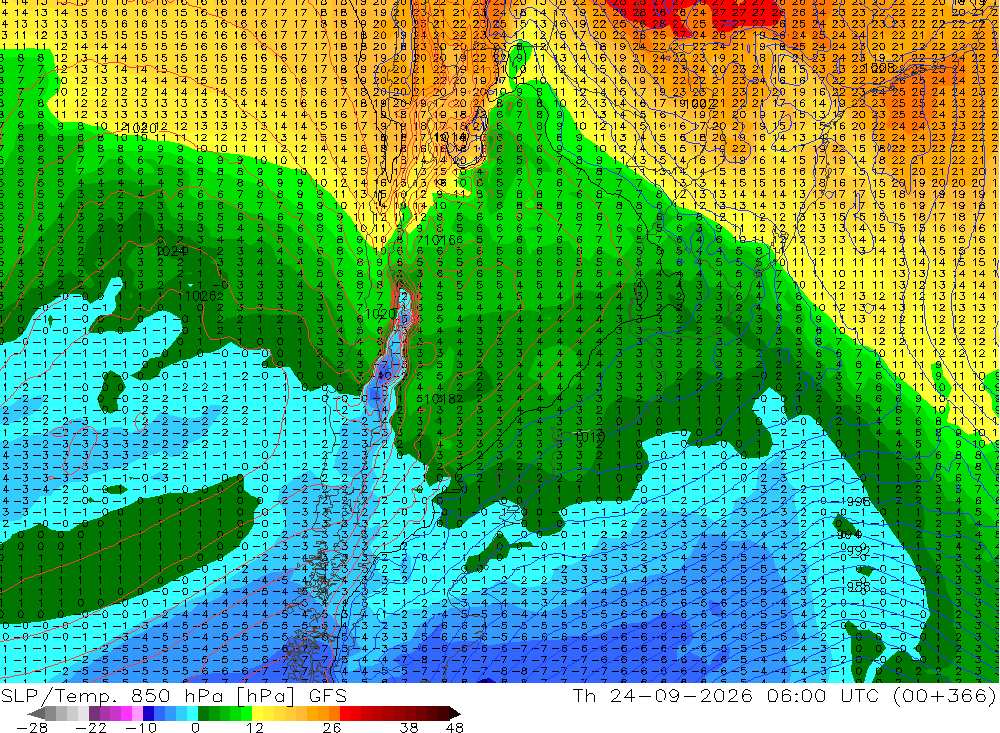
Task: Click the 1008 isobar label in orange area
Action: pyautogui.click(x=881, y=68)
